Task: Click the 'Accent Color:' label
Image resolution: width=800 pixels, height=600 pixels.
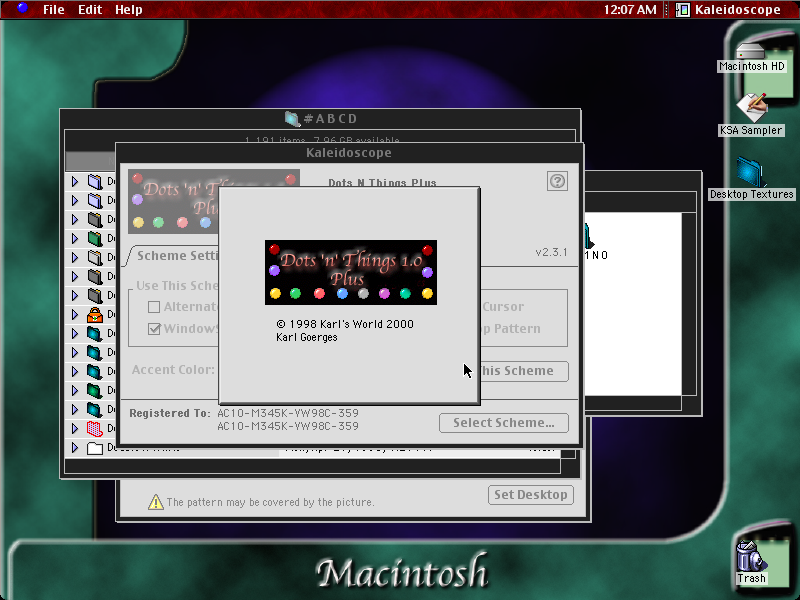Action: [x=173, y=370]
